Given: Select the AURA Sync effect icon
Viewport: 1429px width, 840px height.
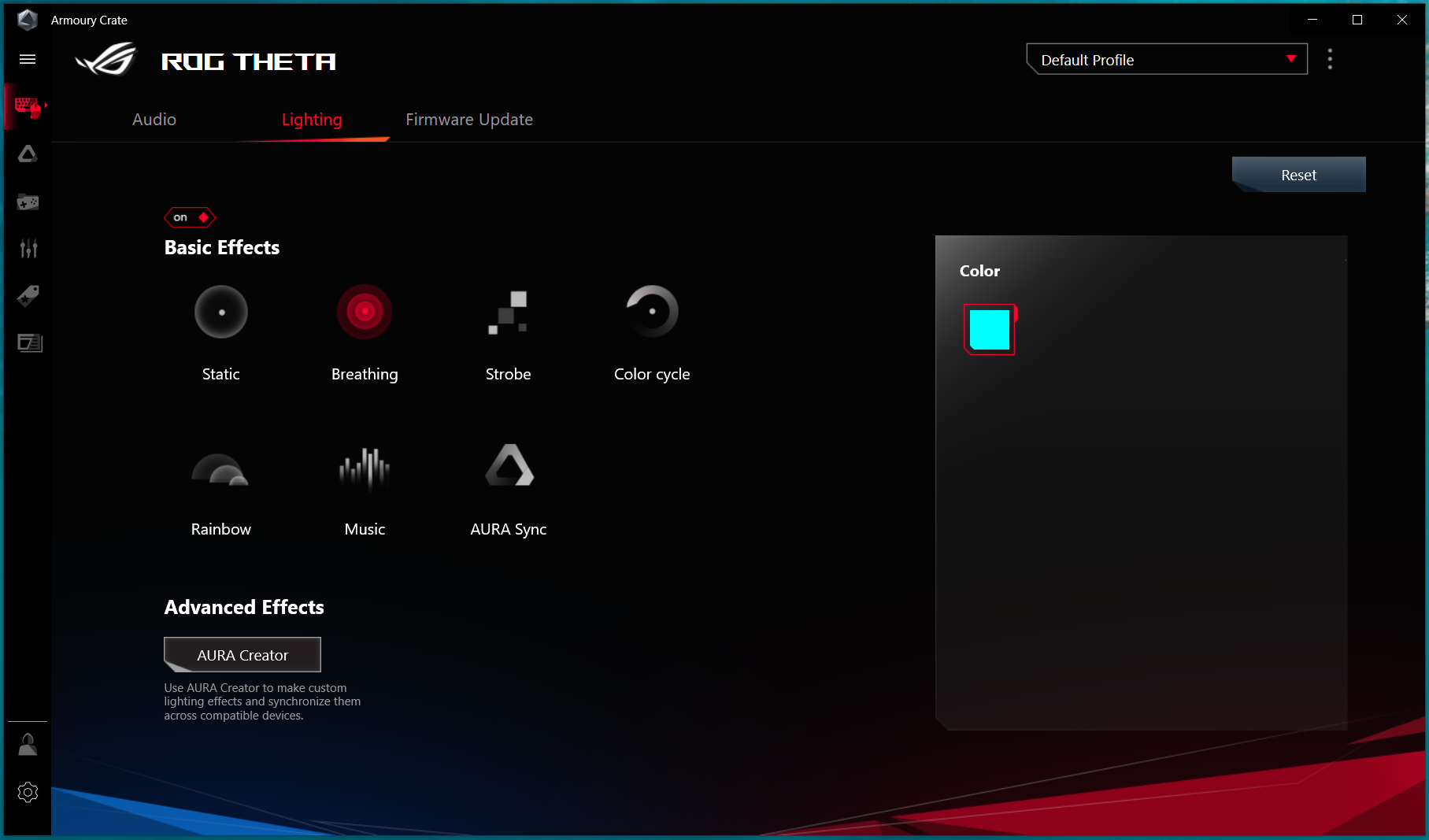Looking at the screenshot, I should coord(509,465).
